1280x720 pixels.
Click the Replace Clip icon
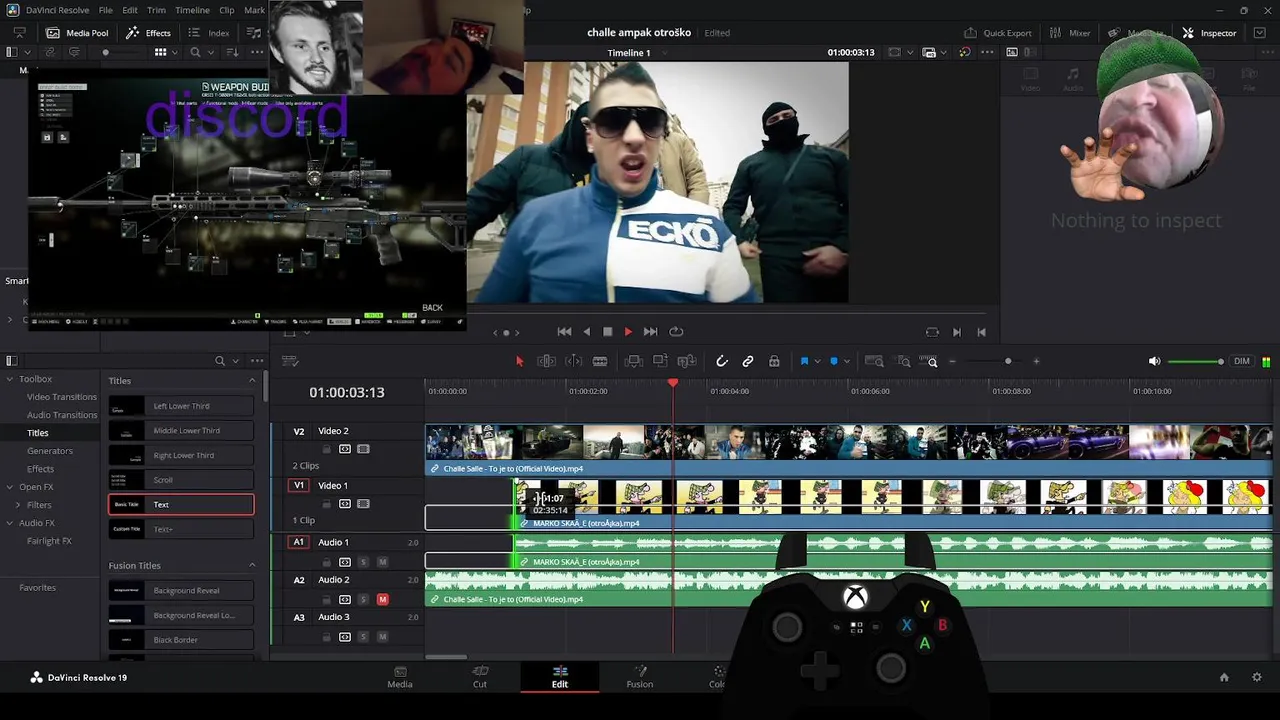click(687, 361)
